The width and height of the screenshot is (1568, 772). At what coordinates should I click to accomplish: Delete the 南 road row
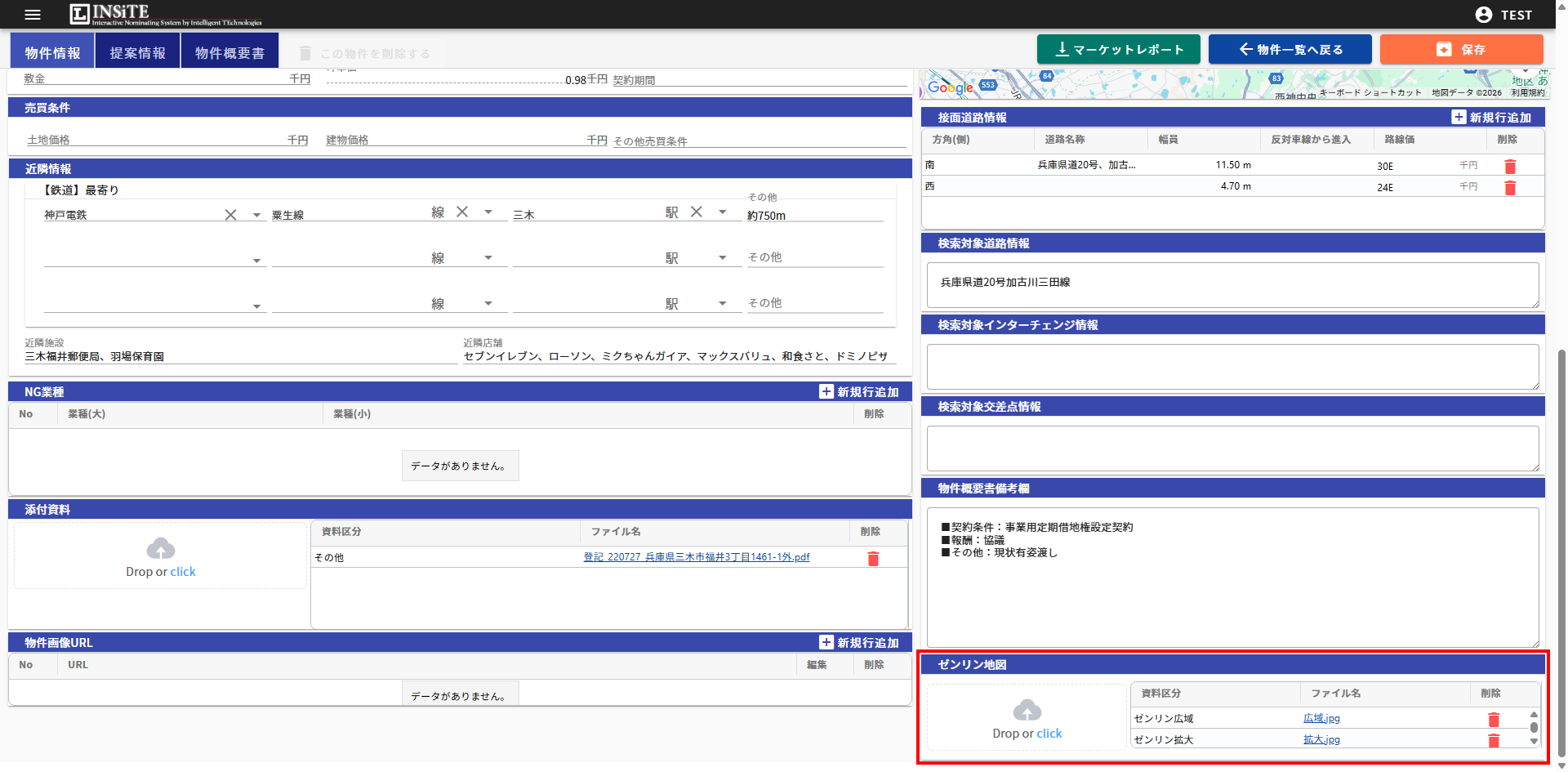pyautogui.click(x=1510, y=167)
